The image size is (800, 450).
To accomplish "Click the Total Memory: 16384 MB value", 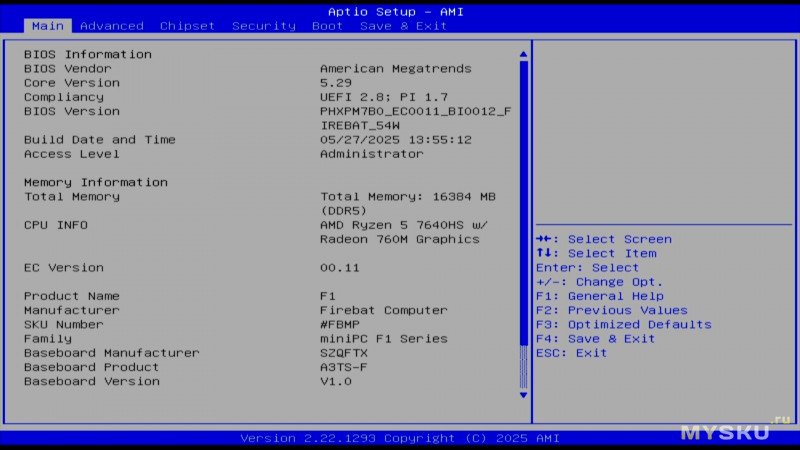I will pos(408,196).
